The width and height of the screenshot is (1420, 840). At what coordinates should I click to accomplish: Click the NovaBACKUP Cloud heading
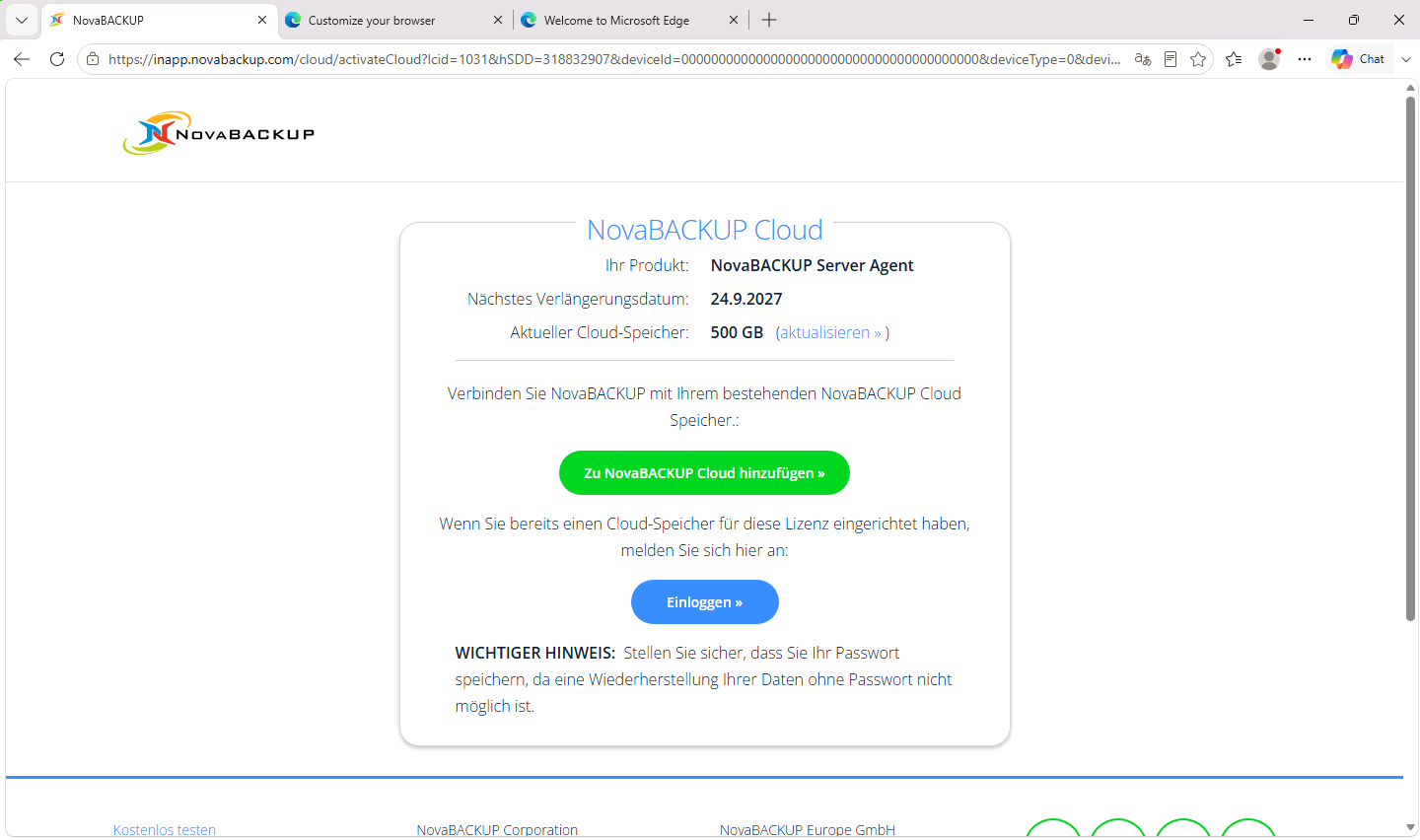(x=704, y=230)
